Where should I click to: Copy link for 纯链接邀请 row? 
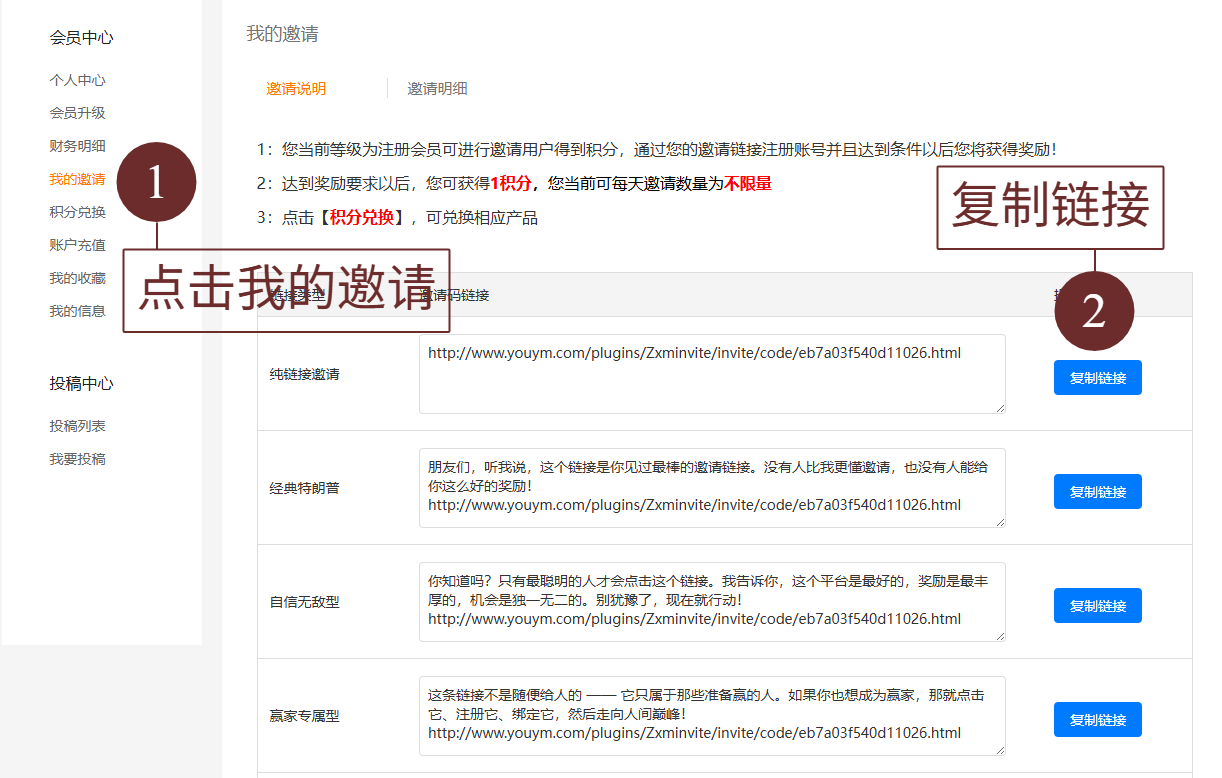click(x=1098, y=378)
